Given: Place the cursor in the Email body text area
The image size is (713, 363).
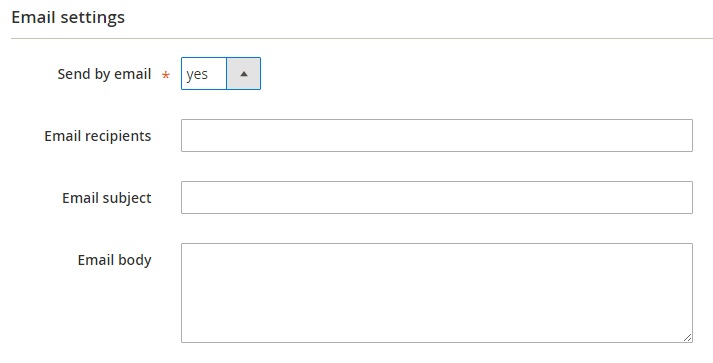Looking at the screenshot, I should click(x=437, y=293).
